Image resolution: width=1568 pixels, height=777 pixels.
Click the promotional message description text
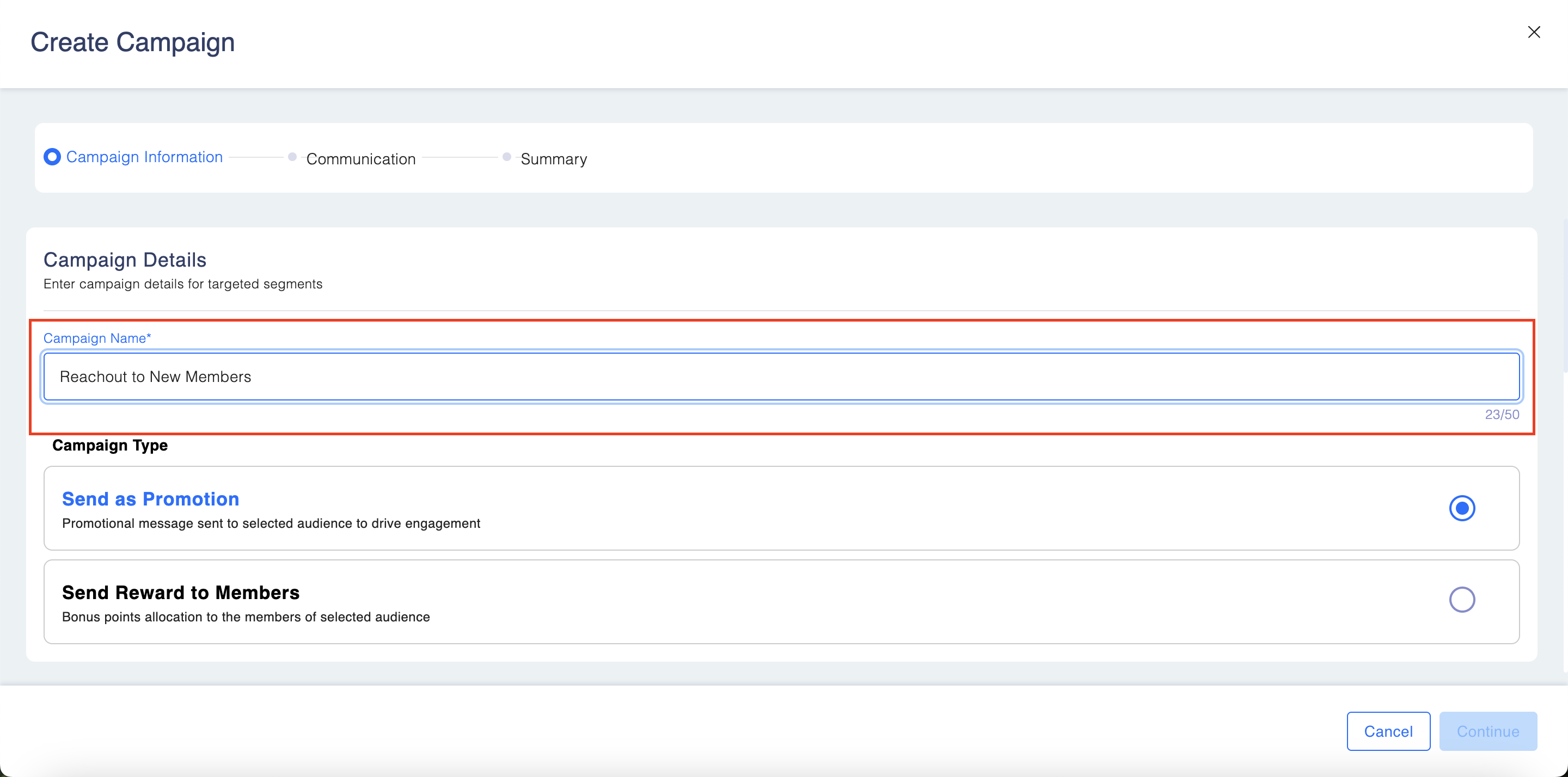tap(271, 523)
